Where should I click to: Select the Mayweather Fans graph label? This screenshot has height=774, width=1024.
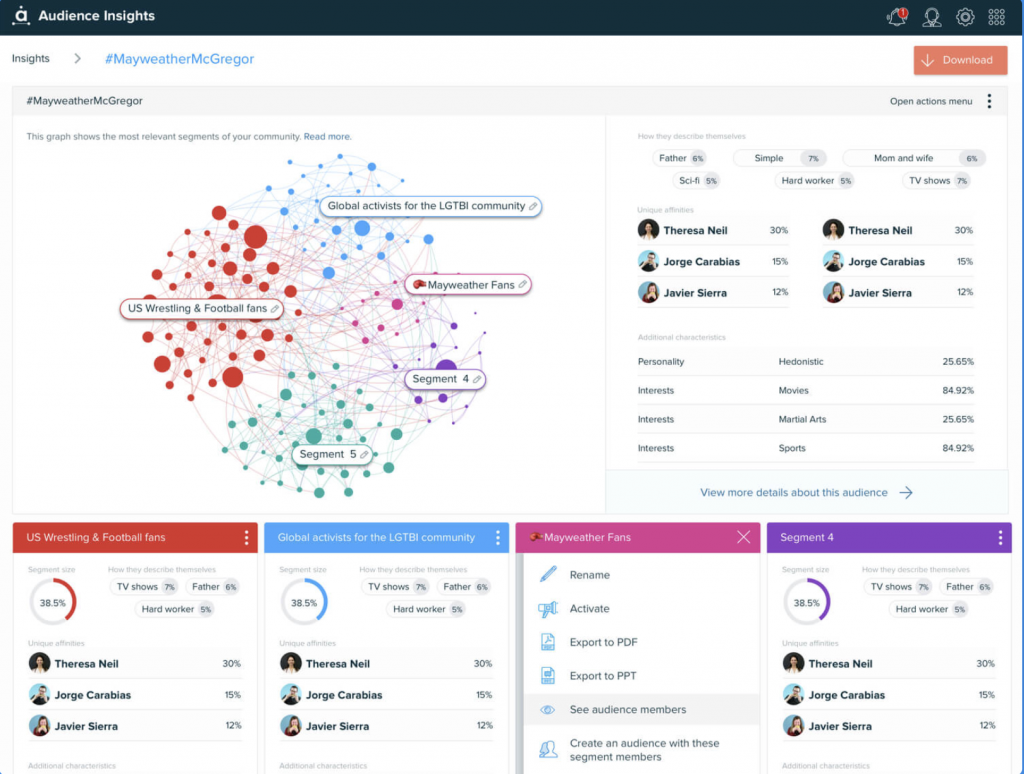468,285
